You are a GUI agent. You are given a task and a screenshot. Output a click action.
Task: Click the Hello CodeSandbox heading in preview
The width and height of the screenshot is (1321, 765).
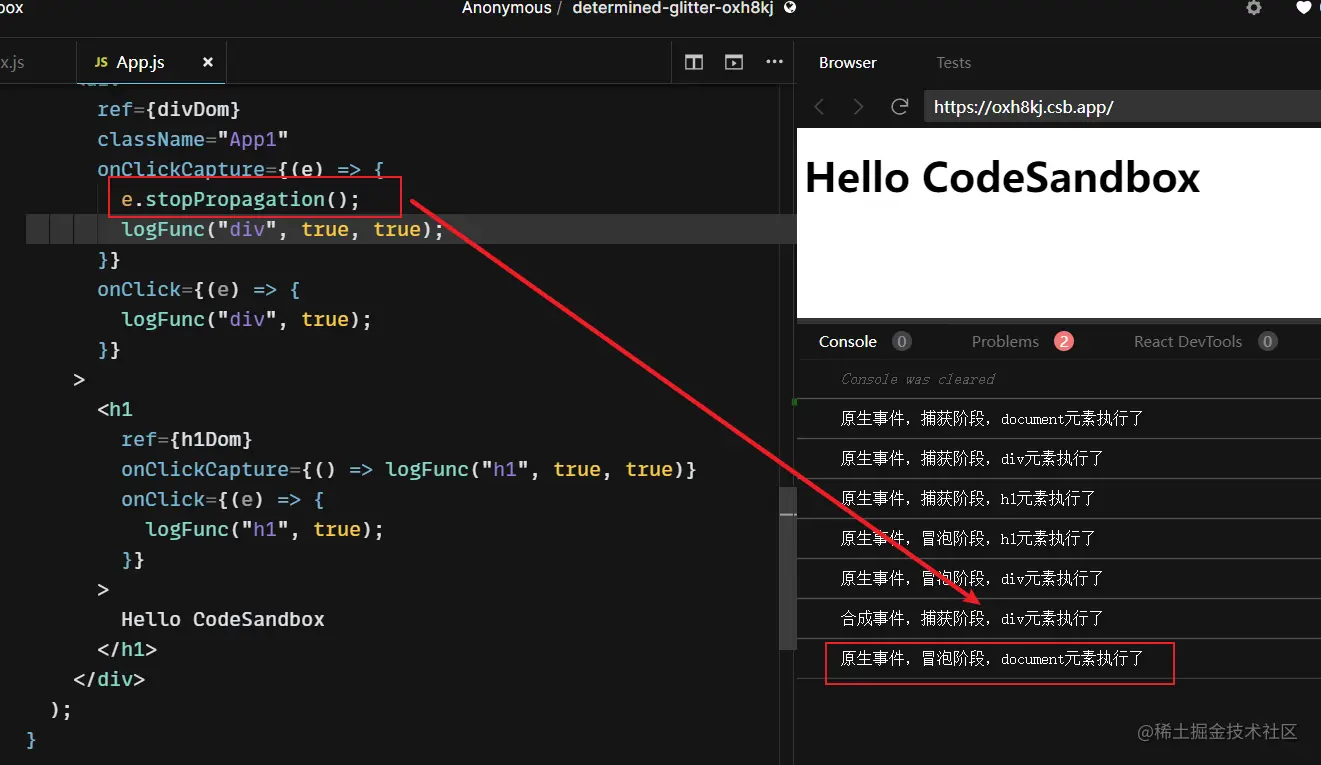coord(1002,178)
